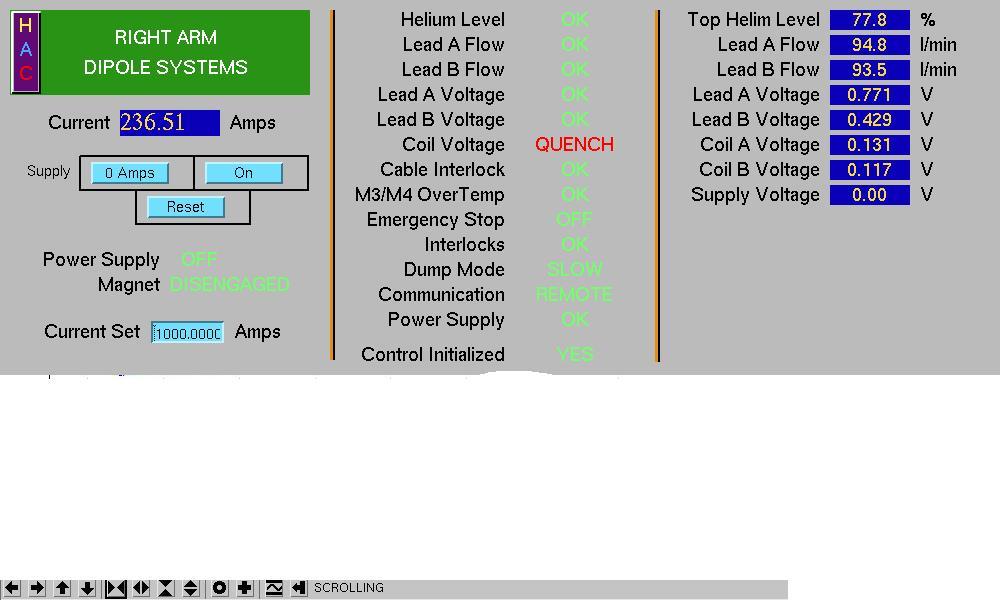Click the Emergency Stop OFF status
Viewport: 1000px width, 600px height.
tap(574, 219)
